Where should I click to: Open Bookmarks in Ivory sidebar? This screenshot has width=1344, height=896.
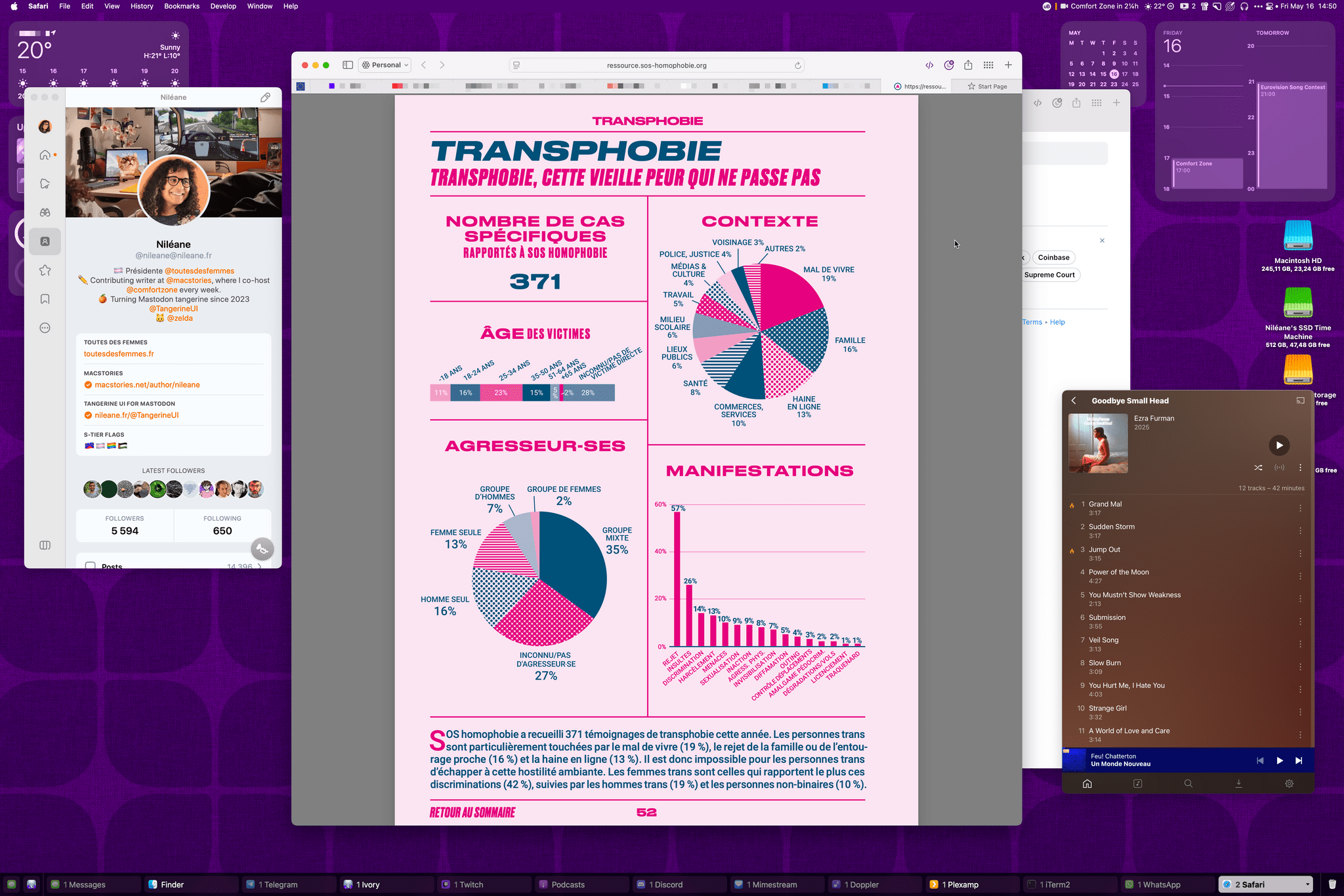coord(45,299)
